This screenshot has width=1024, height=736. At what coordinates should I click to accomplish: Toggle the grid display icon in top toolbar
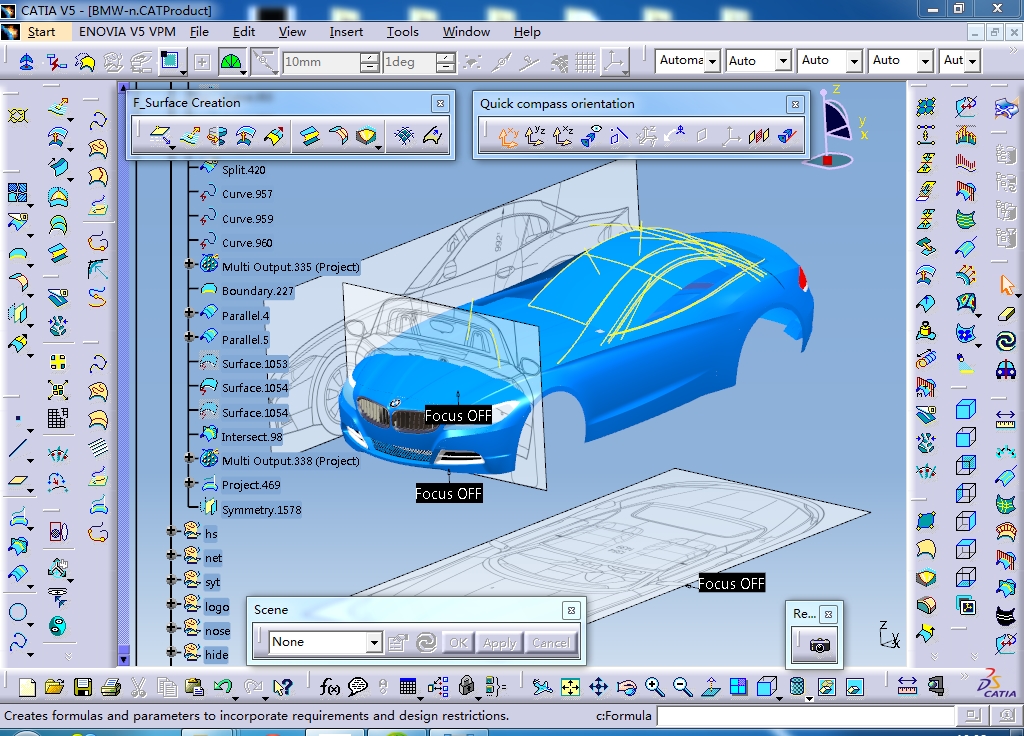tap(585, 62)
